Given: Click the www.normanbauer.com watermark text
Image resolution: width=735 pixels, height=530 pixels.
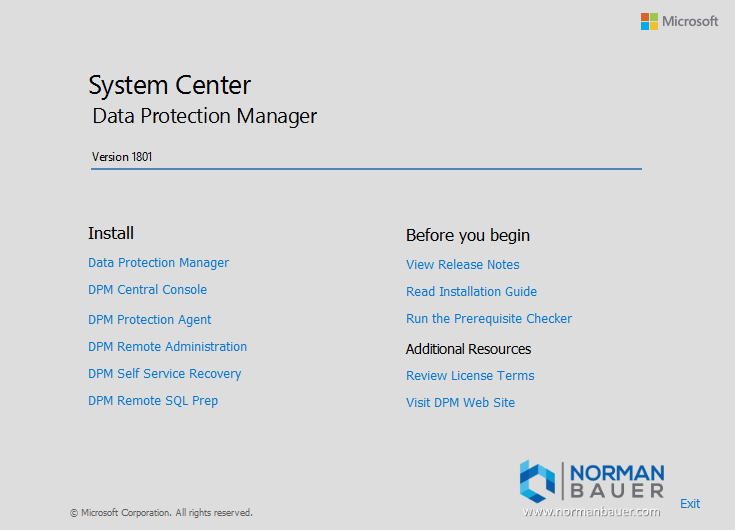Looking at the screenshot, I should tap(592, 511).
